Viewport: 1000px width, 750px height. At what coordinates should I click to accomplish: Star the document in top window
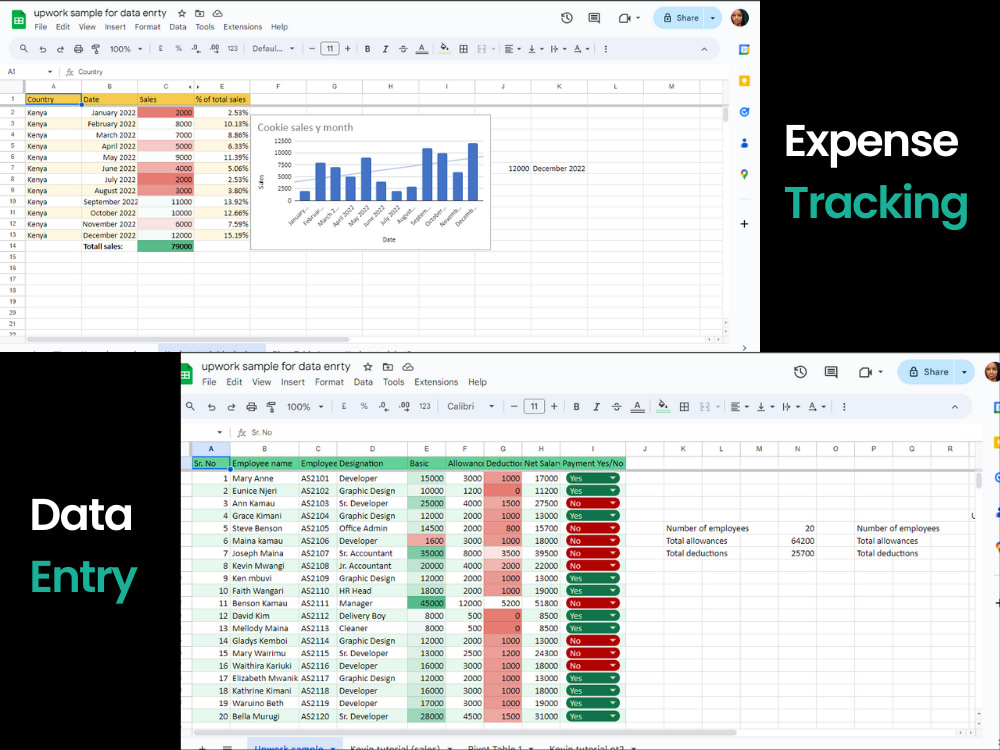click(x=182, y=13)
